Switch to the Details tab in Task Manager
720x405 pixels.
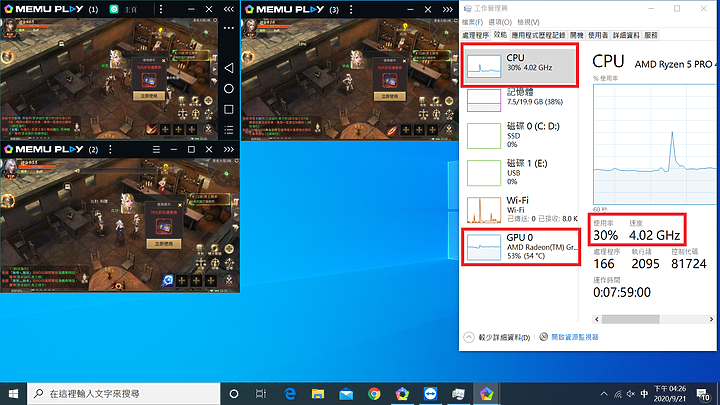click(626, 35)
